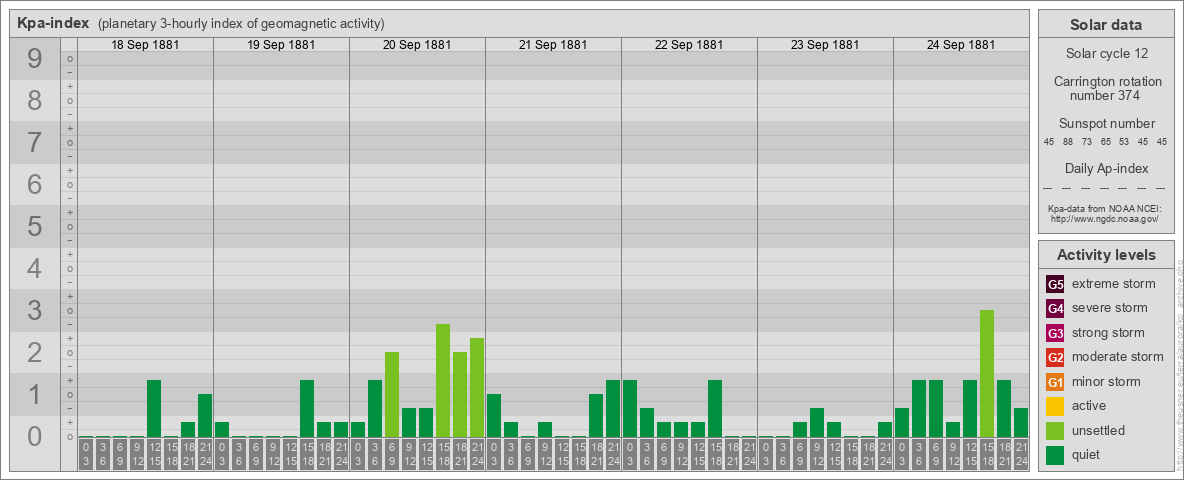The width and height of the screenshot is (1184, 480).
Task: Click the G4 severe storm legend icon
Action: click(1055, 308)
